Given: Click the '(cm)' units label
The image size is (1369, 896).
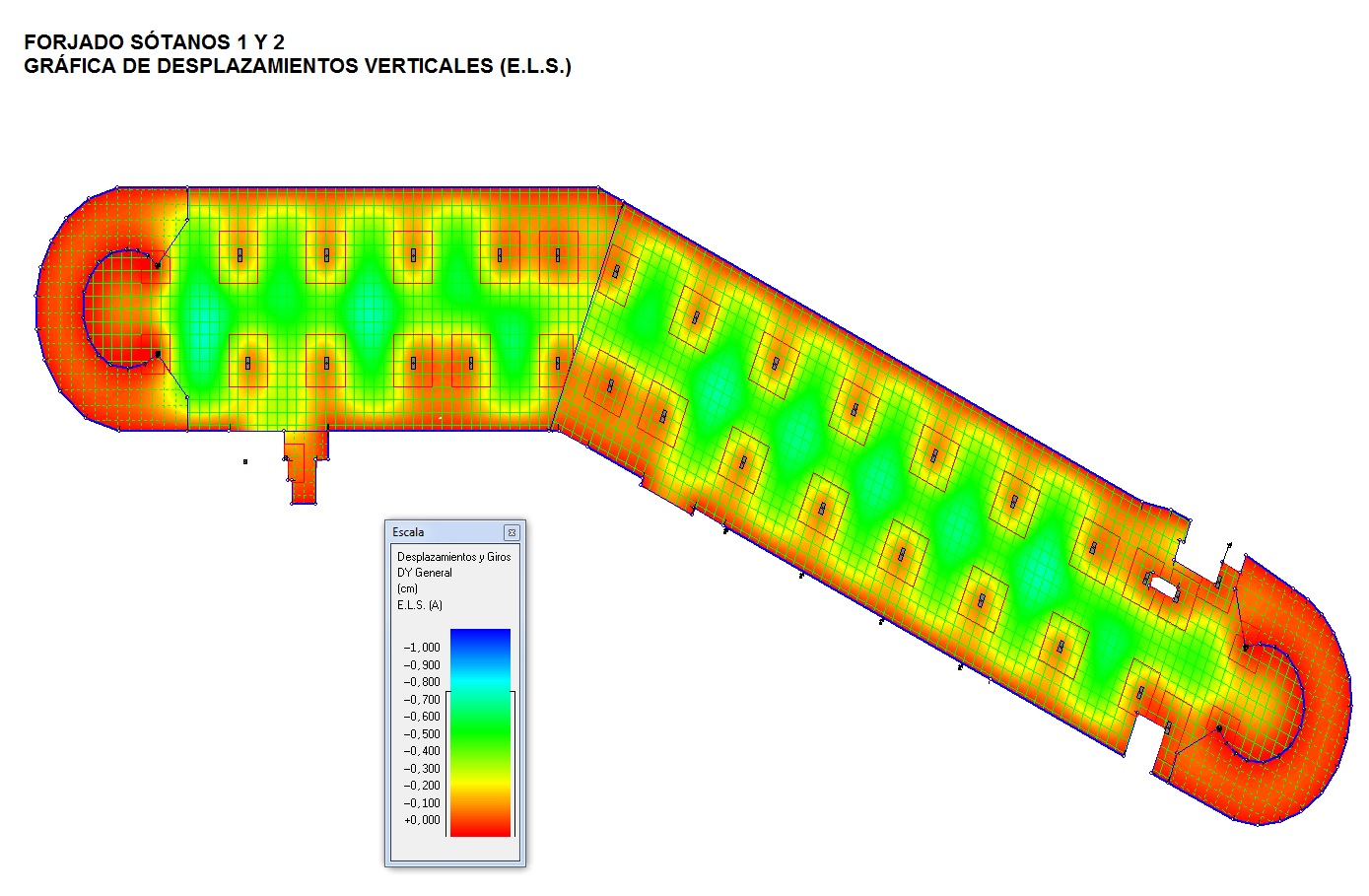Looking at the screenshot, I should click(x=407, y=588).
